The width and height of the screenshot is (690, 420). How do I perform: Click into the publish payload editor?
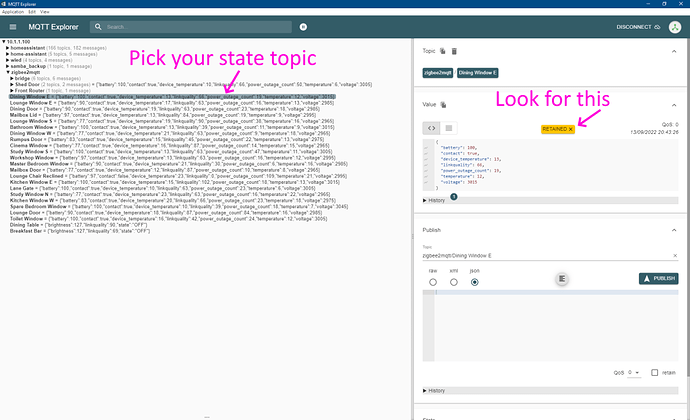[x=556, y=326]
